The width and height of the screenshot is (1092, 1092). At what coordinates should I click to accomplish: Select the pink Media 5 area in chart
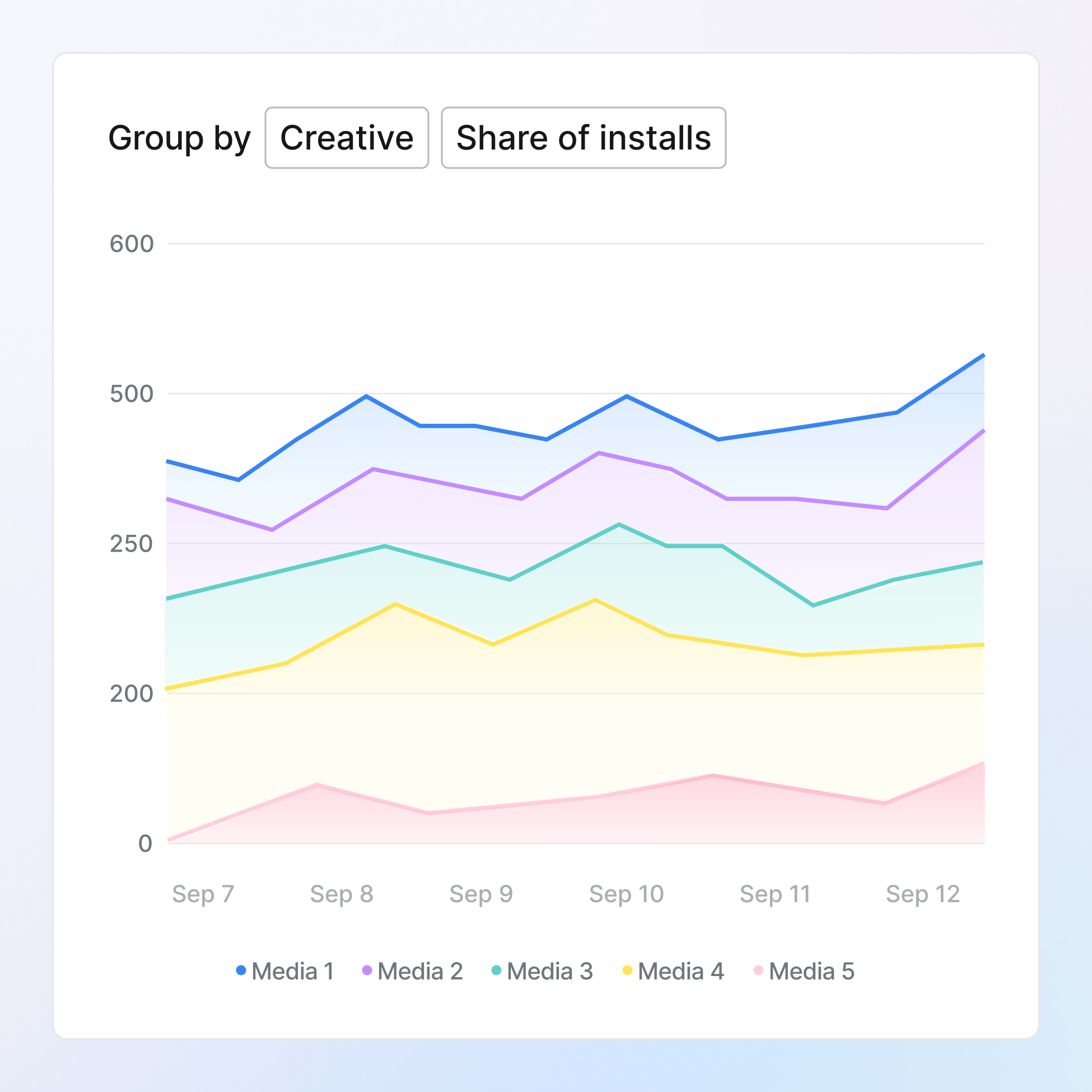[x=622, y=820]
